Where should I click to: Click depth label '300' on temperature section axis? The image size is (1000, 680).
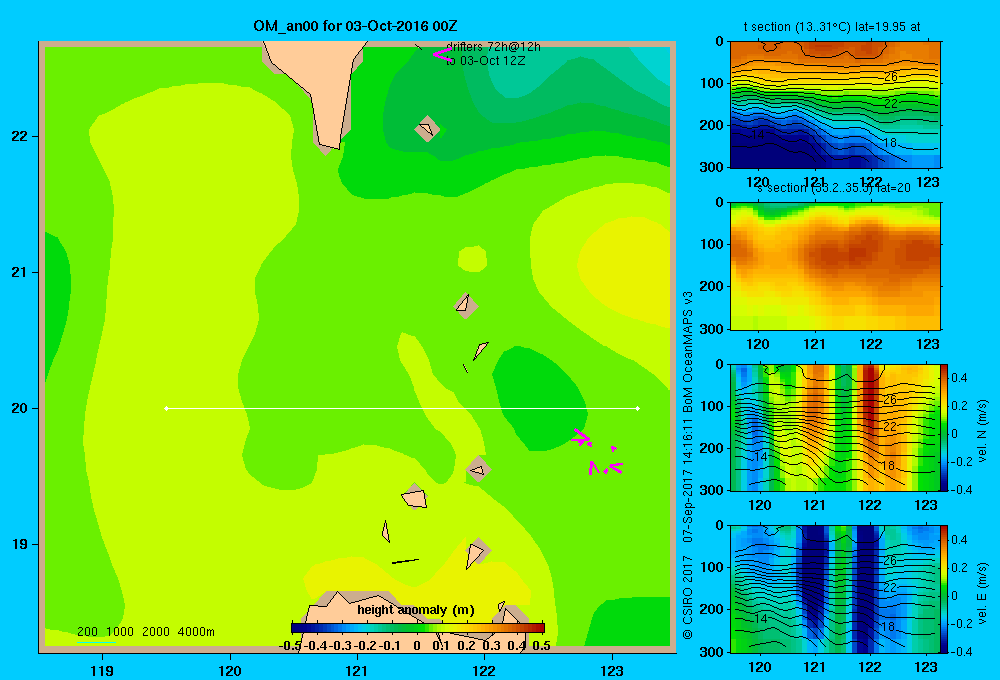click(x=712, y=167)
